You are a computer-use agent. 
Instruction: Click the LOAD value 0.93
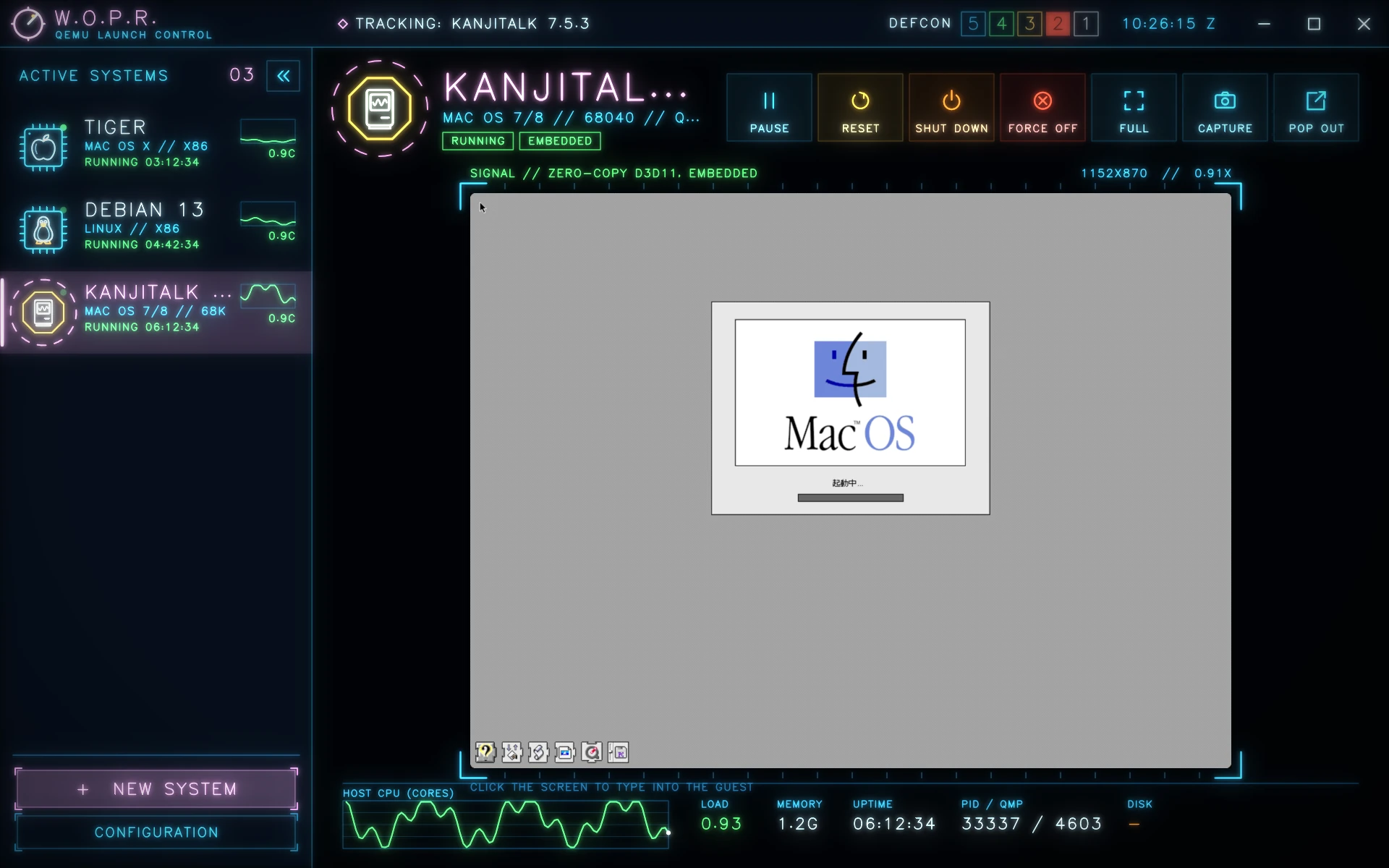(x=721, y=824)
